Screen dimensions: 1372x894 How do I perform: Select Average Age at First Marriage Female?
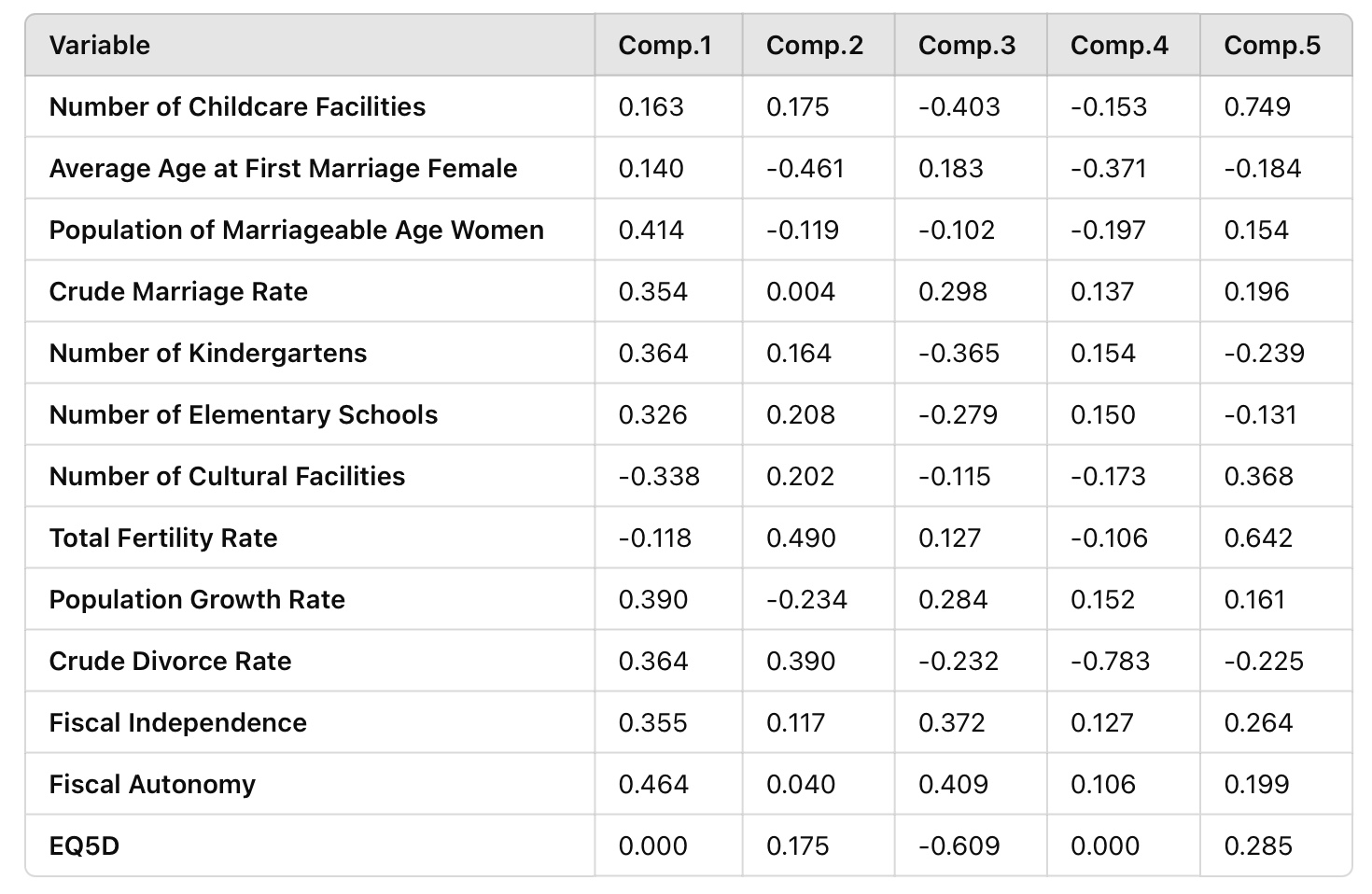[283, 168]
